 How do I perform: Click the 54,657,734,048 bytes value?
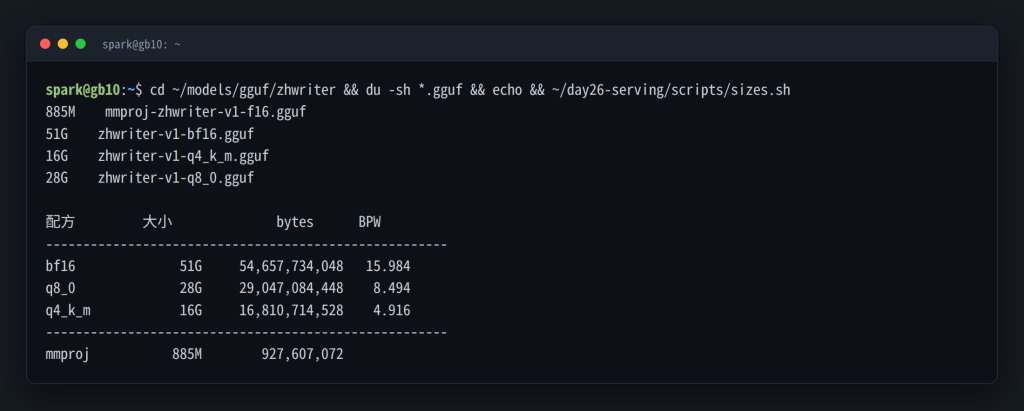(291, 266)
